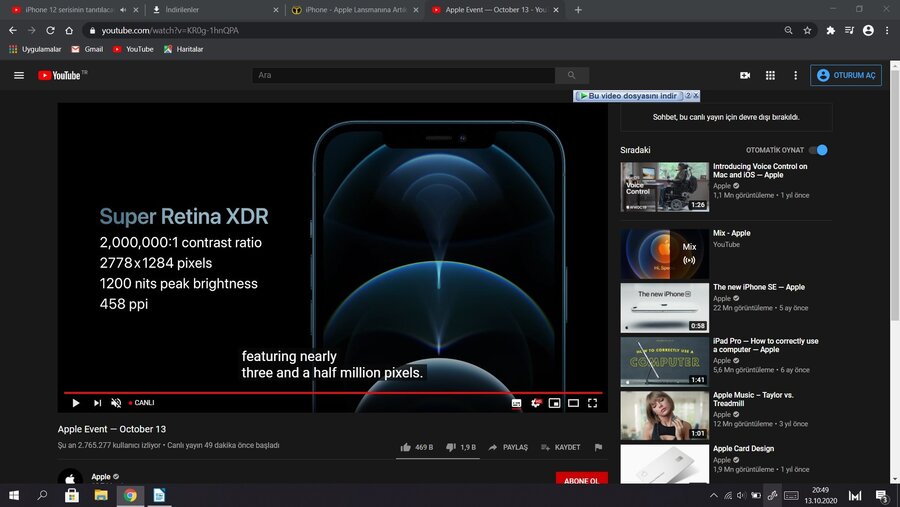
Task: Open the Windows notification center
Action: coord(882,496)
